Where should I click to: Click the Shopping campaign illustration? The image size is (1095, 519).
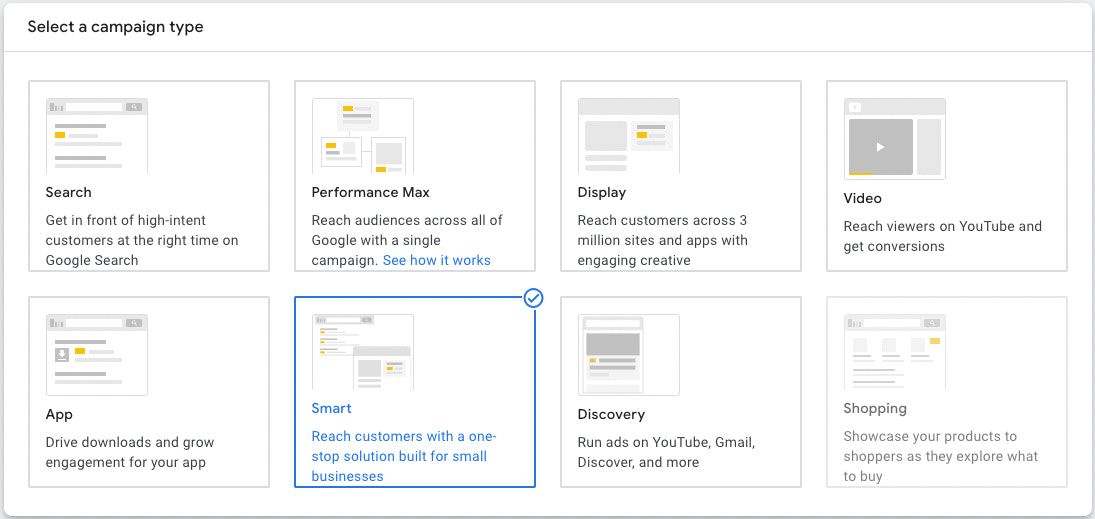pyautogui.click(x=894, y=352)
